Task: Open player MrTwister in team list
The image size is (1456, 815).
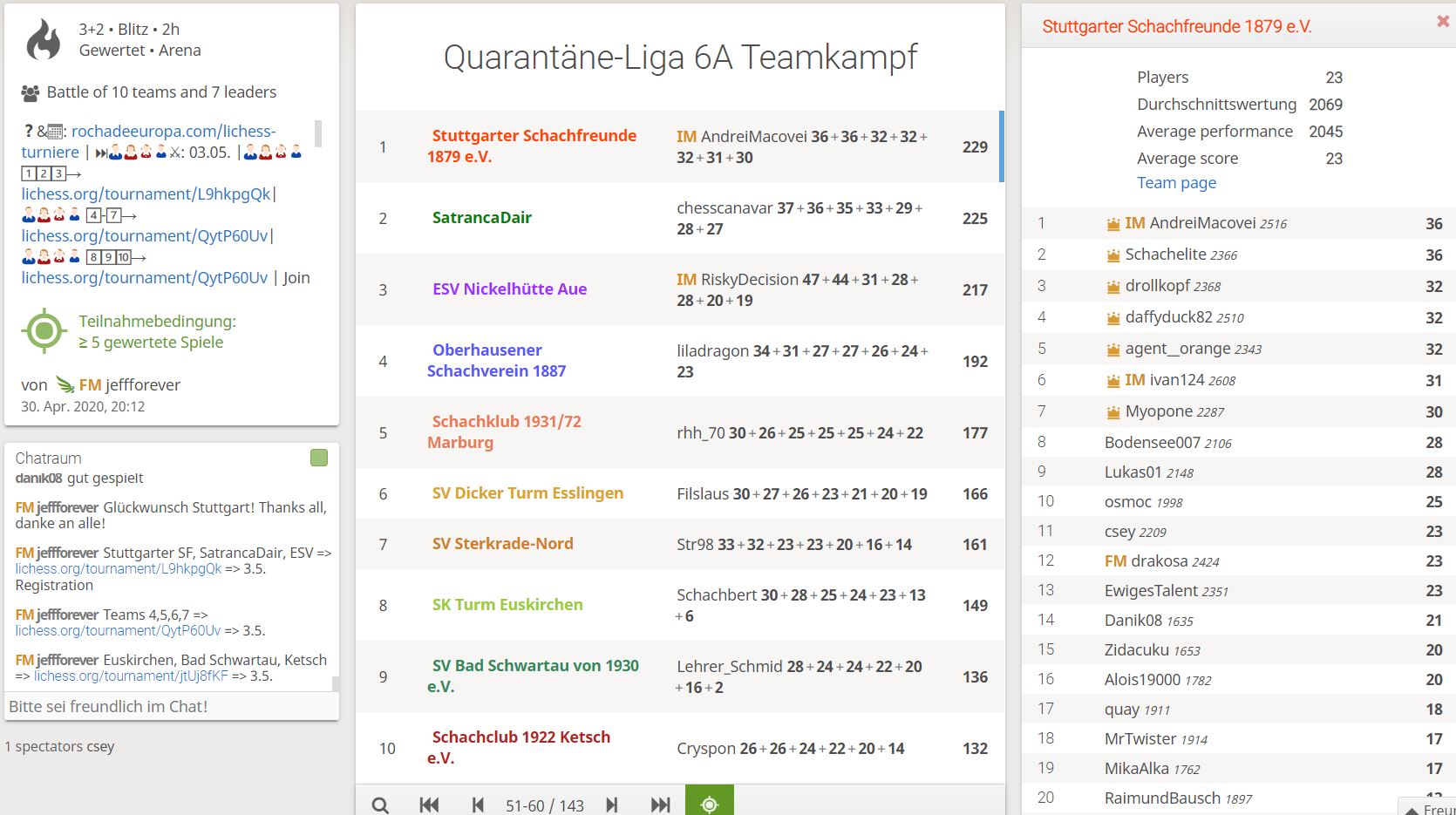Action: click(x=1238, y=738)
